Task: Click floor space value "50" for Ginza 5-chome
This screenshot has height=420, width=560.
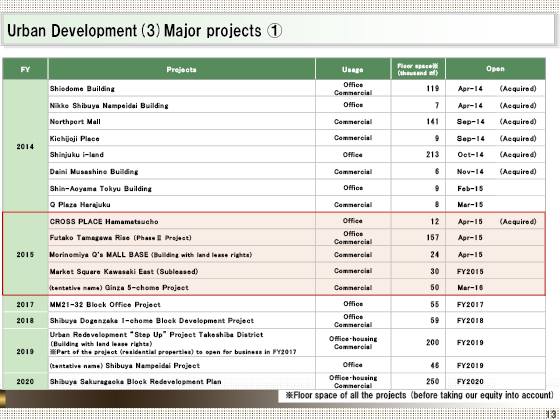Action: pos(435,287)
